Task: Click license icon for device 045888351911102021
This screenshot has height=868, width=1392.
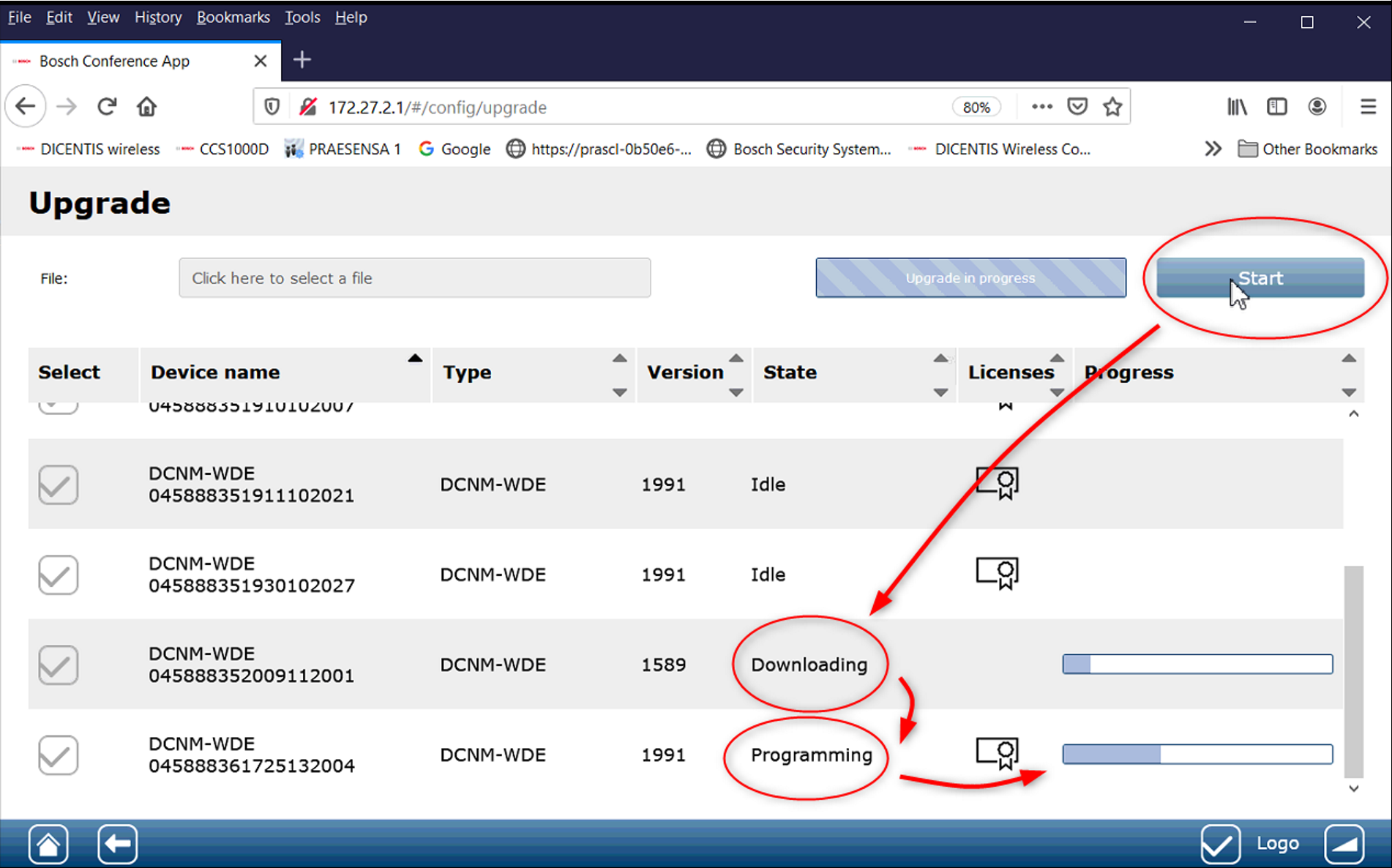Action: 997,483
